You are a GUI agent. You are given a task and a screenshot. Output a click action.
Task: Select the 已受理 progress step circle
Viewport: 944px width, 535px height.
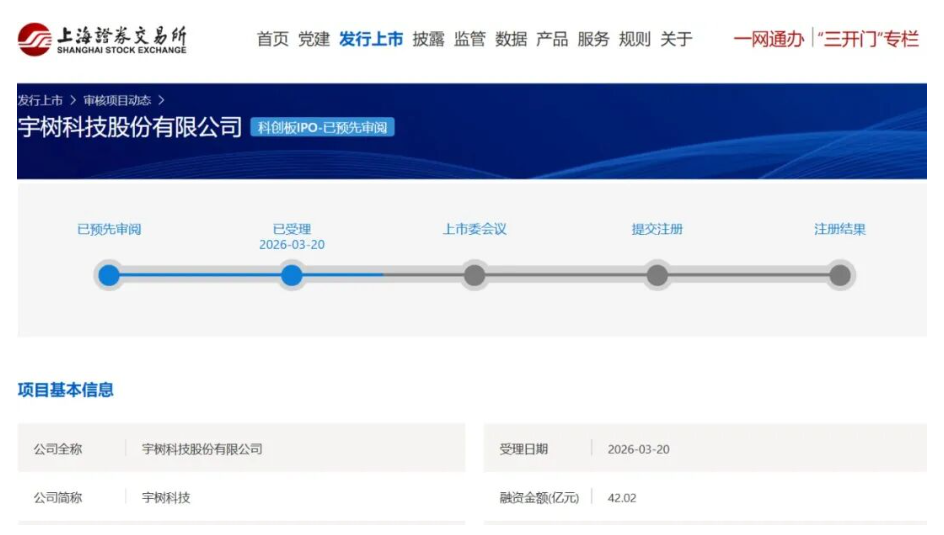click(291, 275)
